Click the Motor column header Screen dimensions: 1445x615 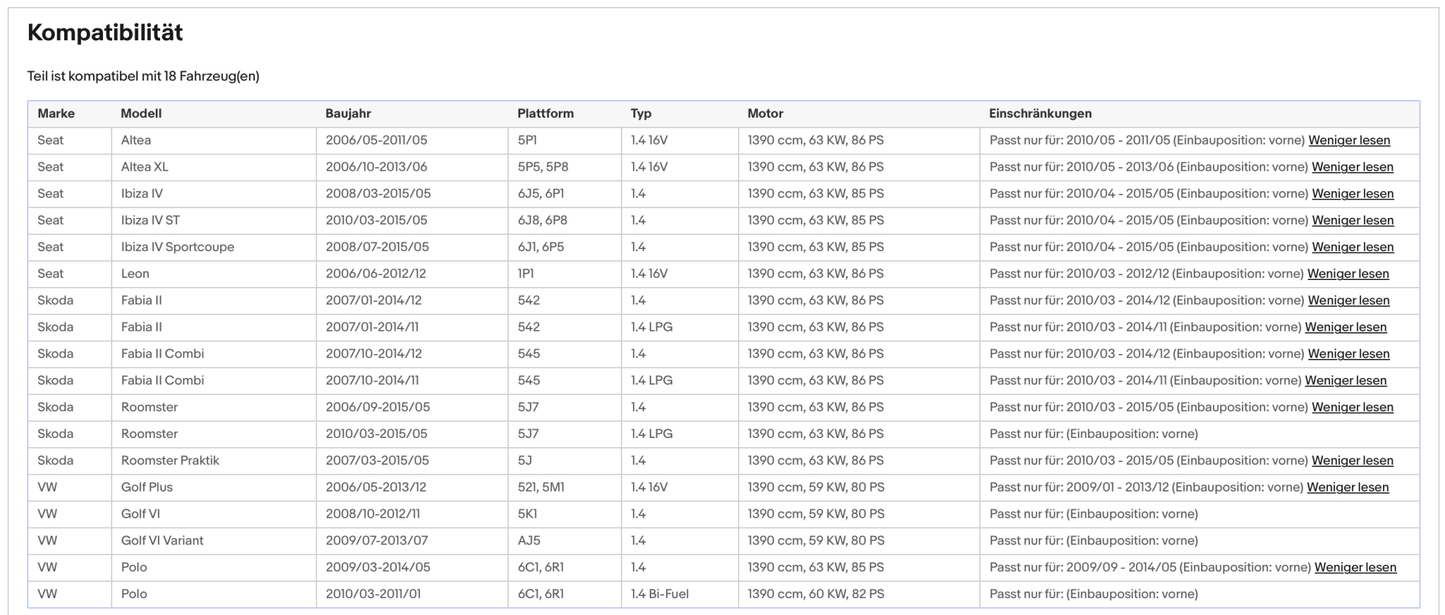(x=765, y=114)
